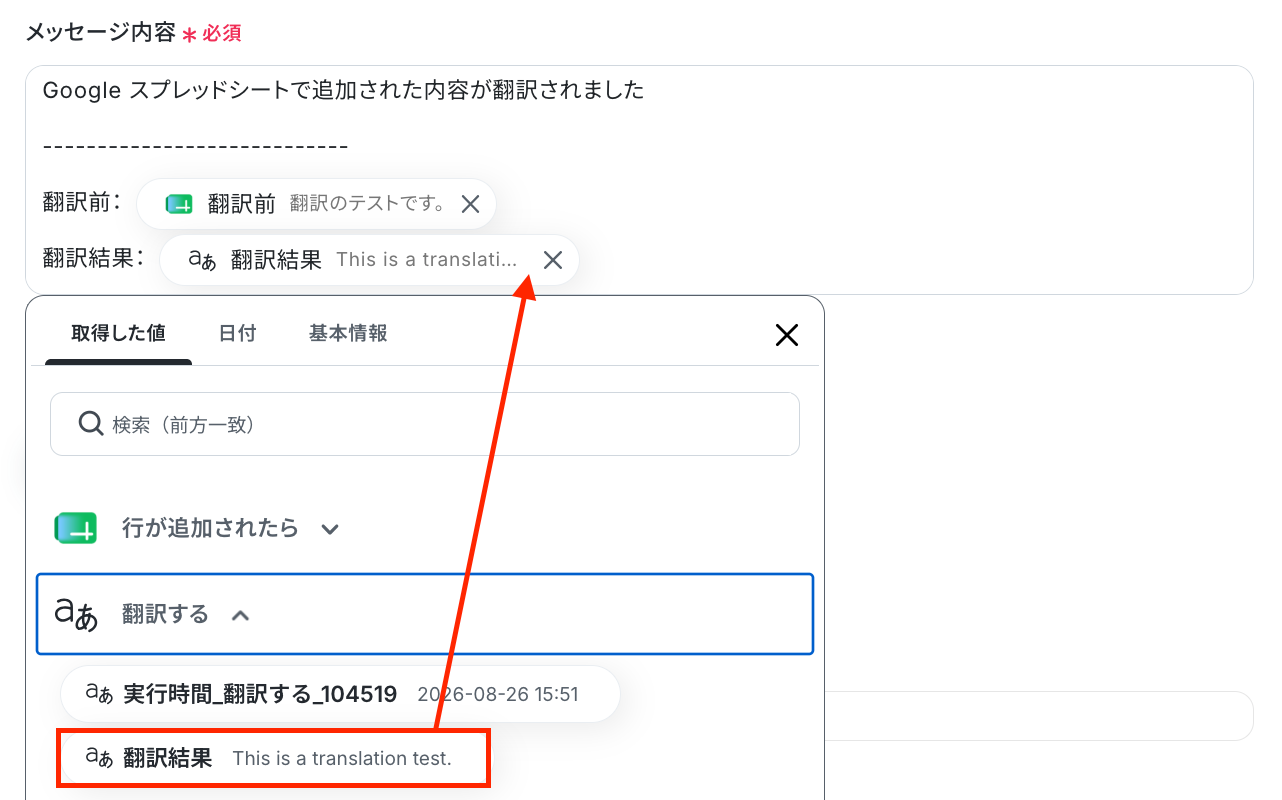
Task: Collapse the 翻訳する section chevron
Action: coord(240,615)
